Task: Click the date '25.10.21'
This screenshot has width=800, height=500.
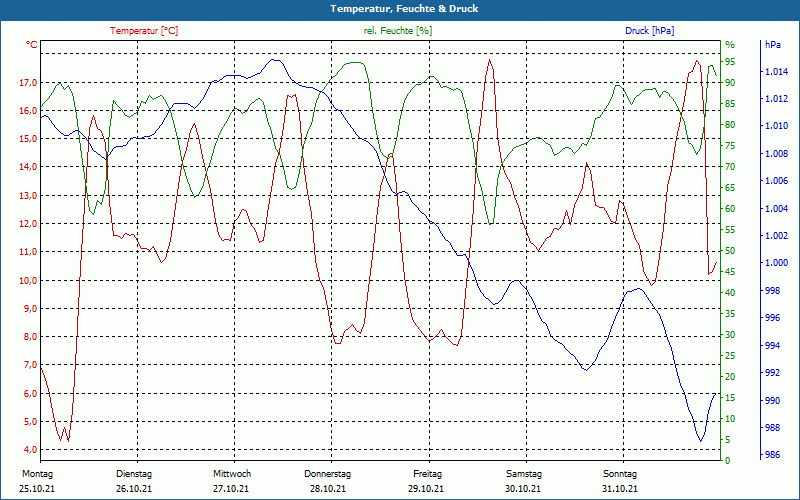Action: [37, 489]
